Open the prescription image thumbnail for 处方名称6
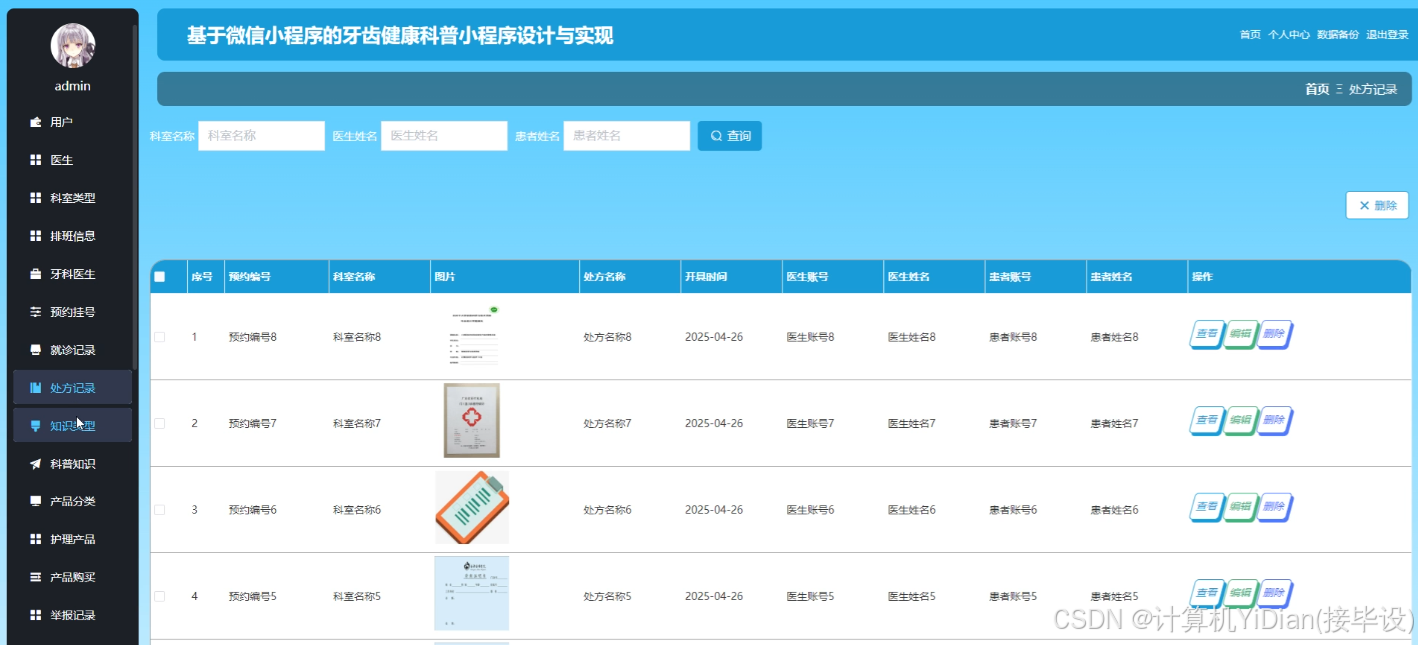1418x645 pixels. coord(471,507)
